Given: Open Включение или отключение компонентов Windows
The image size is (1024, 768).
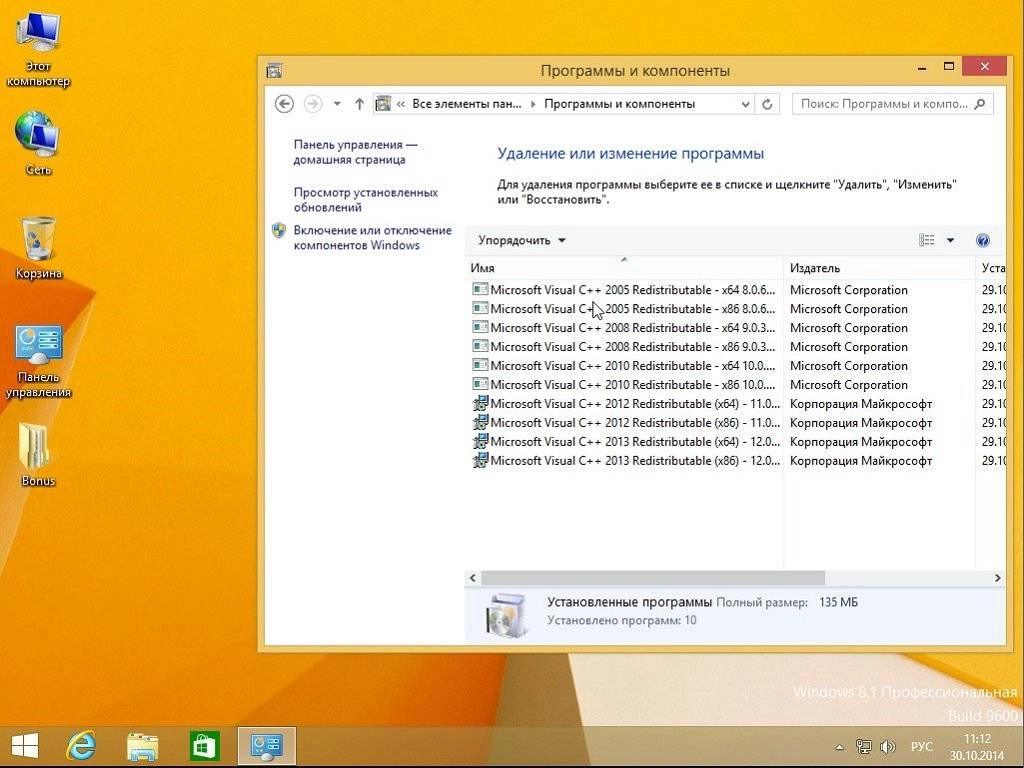Looking at the screenshot, I should 372,238.
